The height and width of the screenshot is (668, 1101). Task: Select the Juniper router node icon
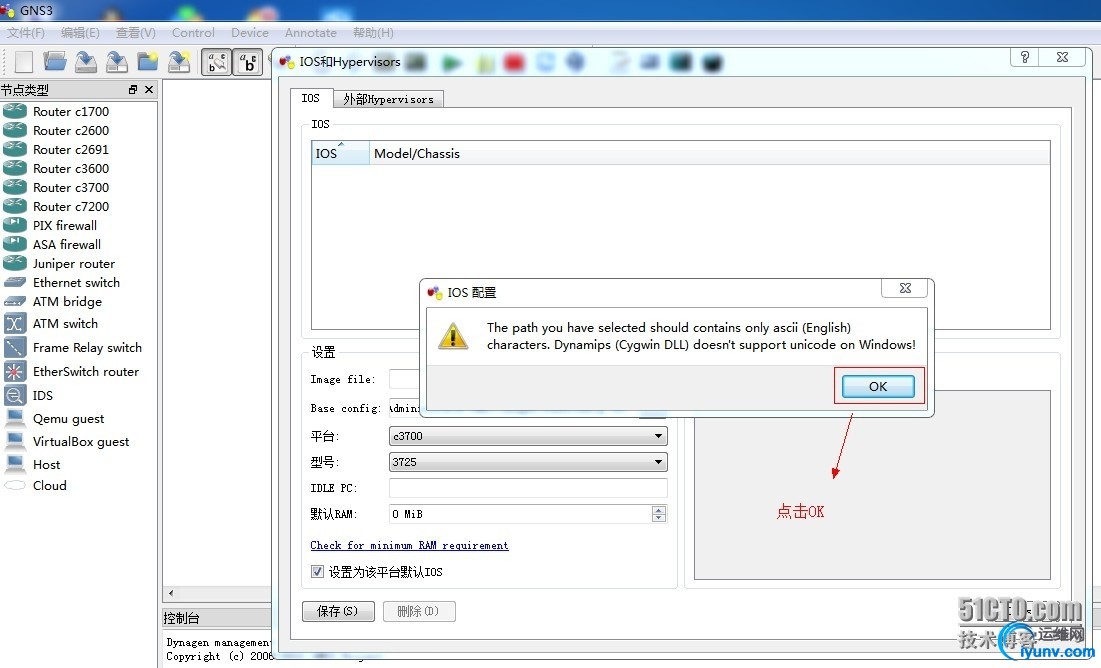click(x=15, y=263)
